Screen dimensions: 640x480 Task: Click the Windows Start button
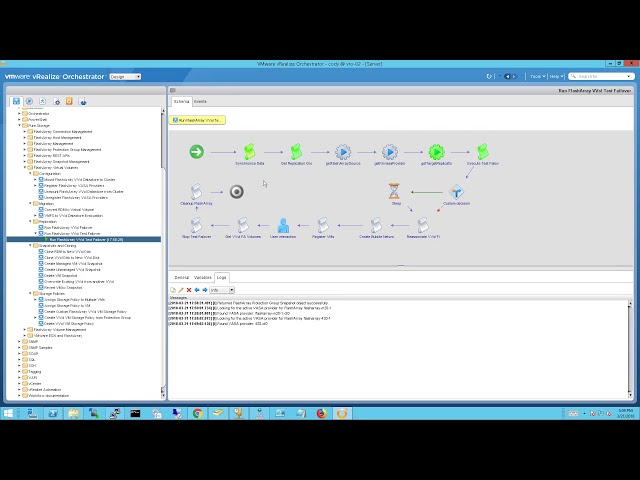[x=8, y=413]
